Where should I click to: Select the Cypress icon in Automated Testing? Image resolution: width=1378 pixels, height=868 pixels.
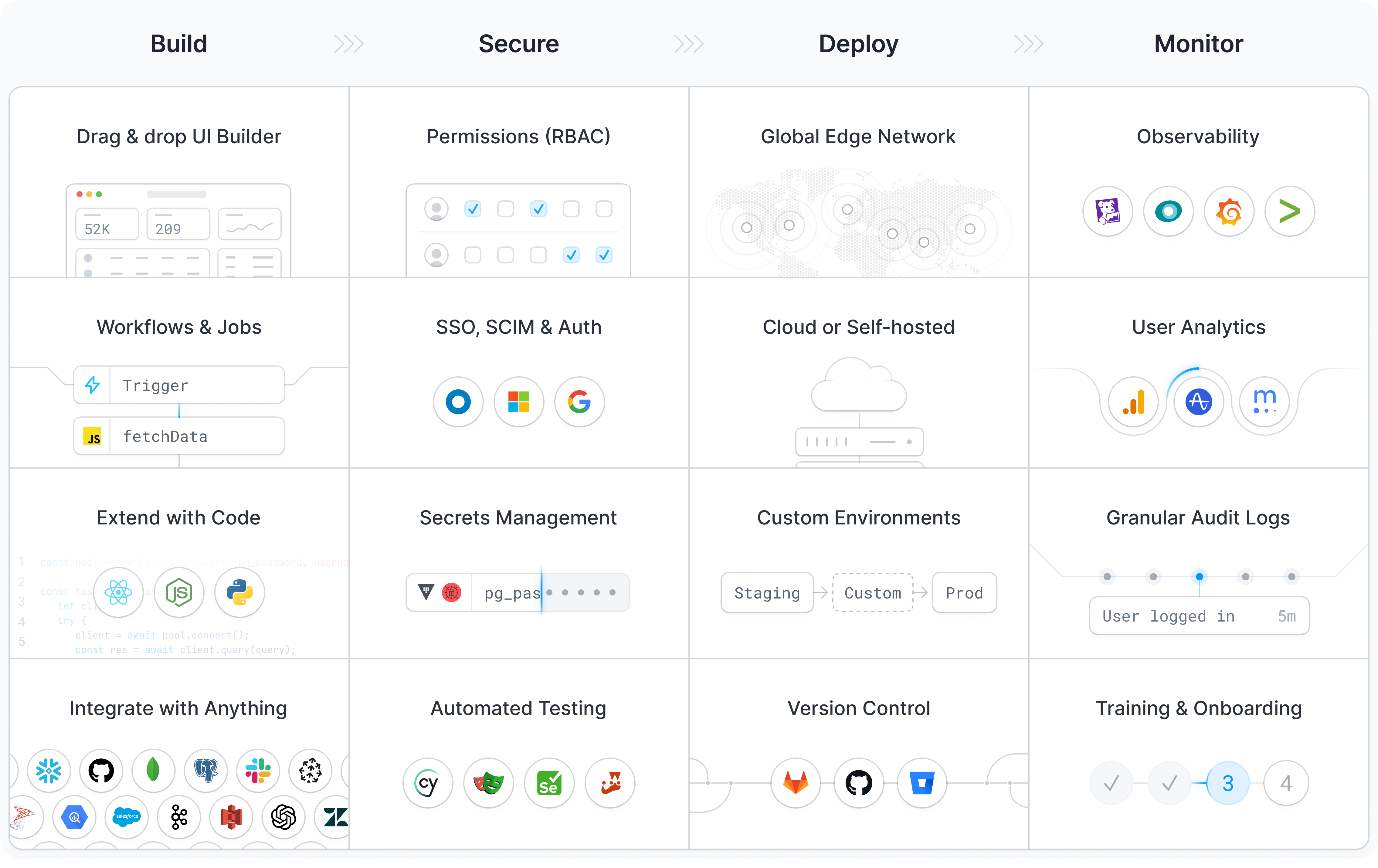[x=427, y=783]
